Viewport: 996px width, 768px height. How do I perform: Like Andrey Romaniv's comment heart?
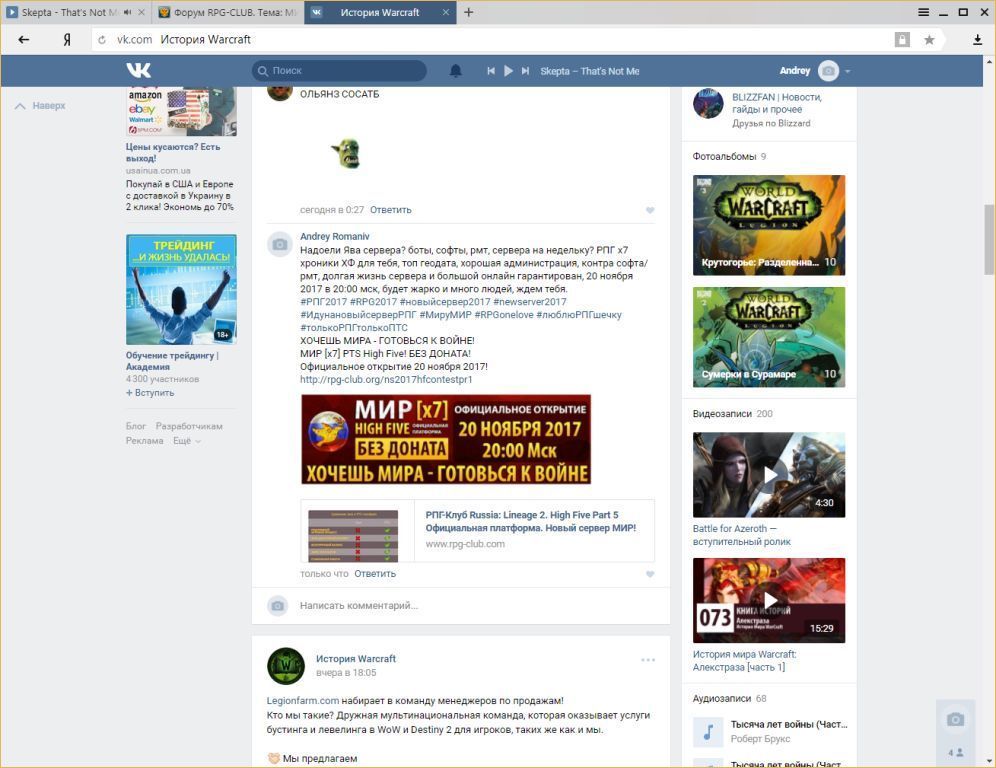(x=650, y=574)
